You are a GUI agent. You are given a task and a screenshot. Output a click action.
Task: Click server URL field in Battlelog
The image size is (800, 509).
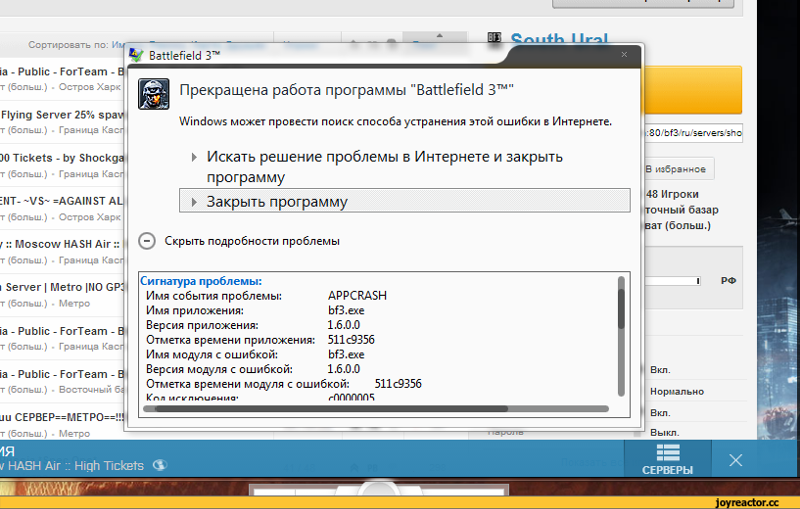coord(692,133)
